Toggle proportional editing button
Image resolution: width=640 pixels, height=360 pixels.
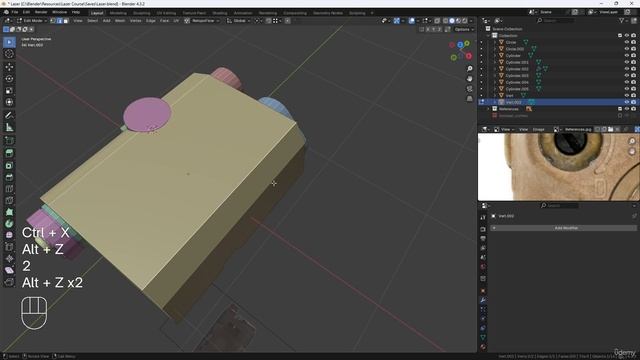[x=288, y=20]
